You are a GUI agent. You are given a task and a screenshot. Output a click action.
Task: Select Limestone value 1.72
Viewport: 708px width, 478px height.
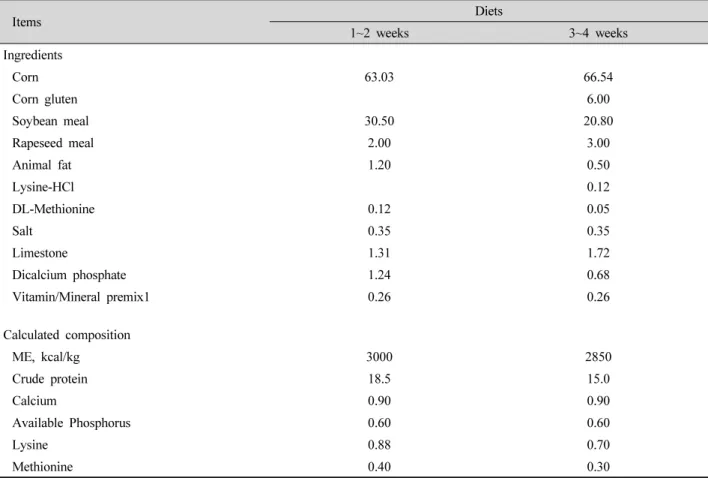click(598, 253)
